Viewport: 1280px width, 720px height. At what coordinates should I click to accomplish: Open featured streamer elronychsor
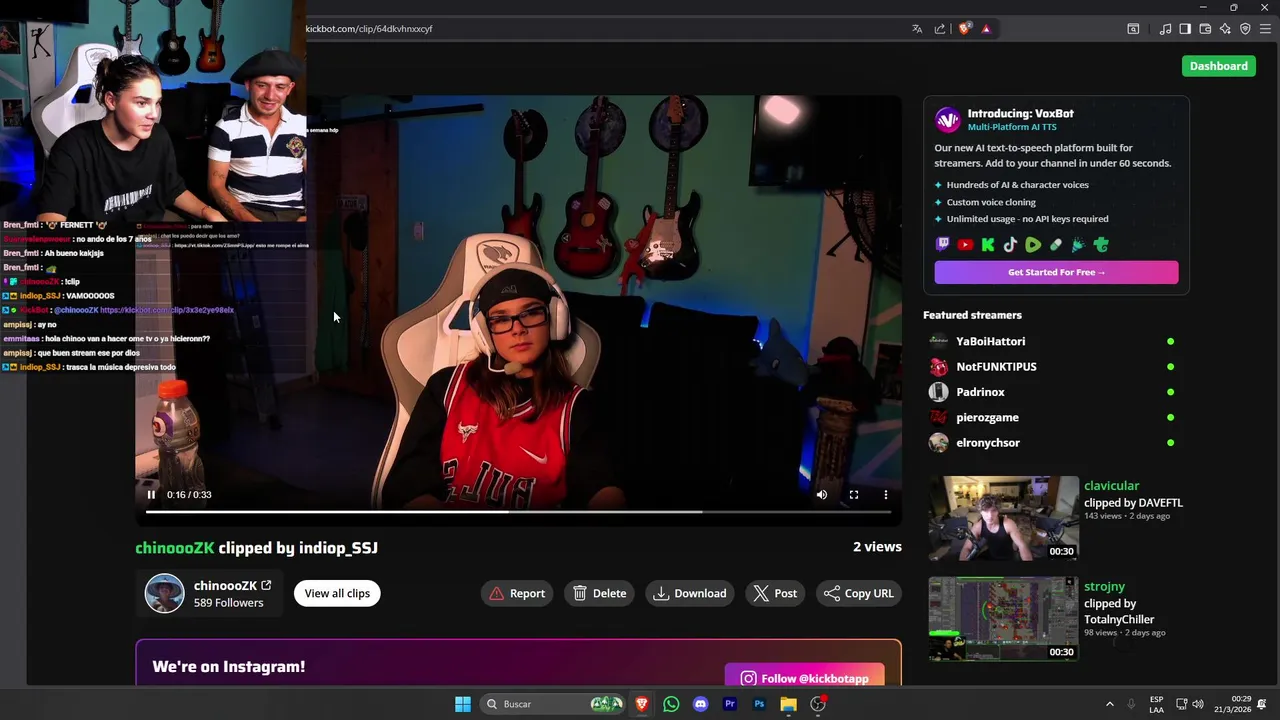point(988,442)
